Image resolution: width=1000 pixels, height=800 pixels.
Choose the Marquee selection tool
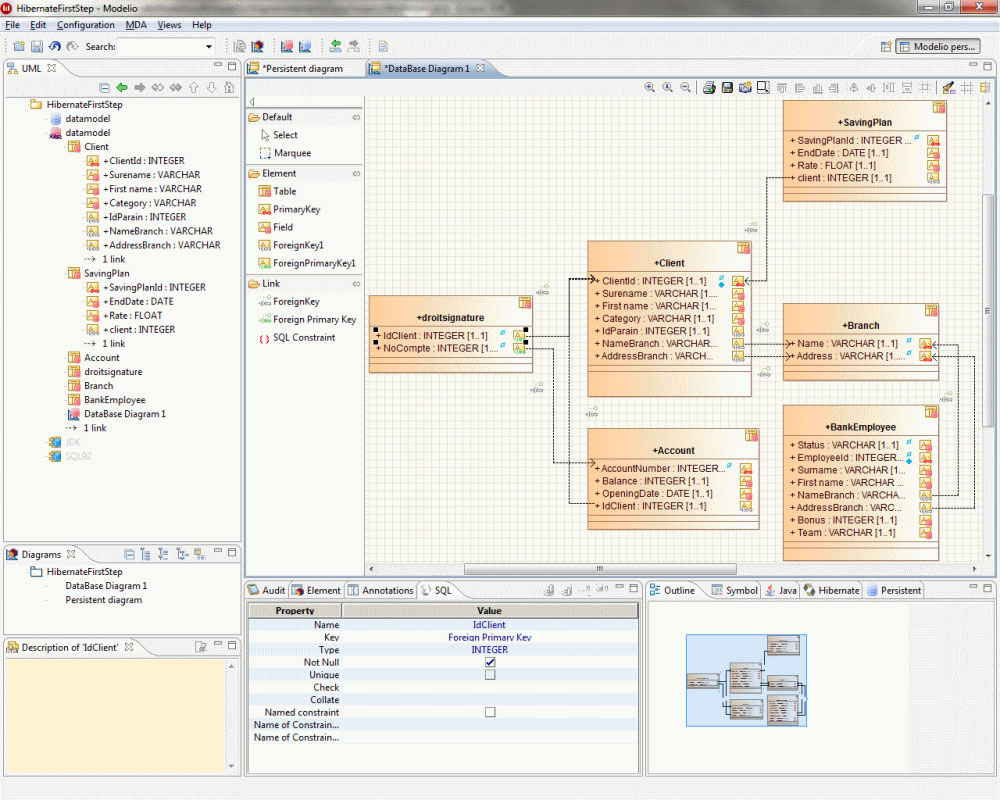point(285,153)
